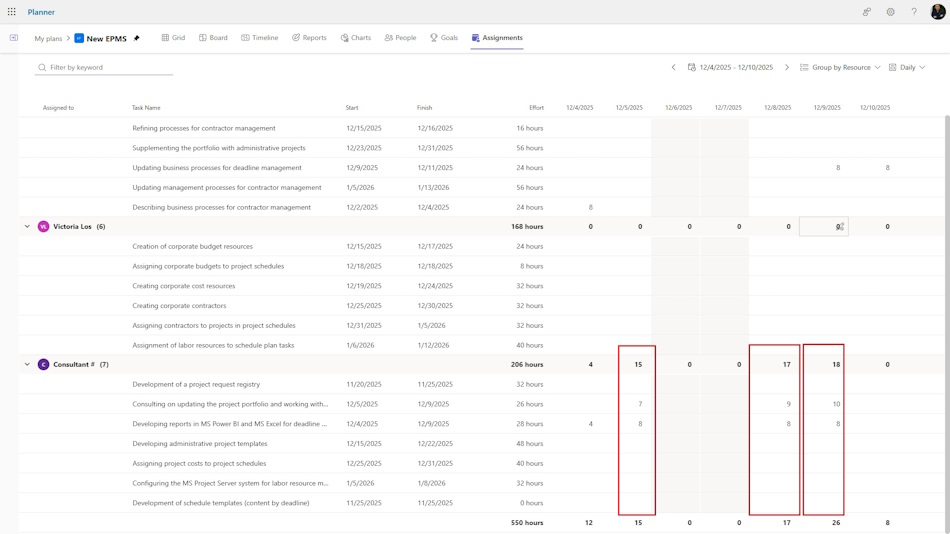The height and width of the screenshot is (534, 950).
Task: Go to next date range arrow
Action: point(786,67)
